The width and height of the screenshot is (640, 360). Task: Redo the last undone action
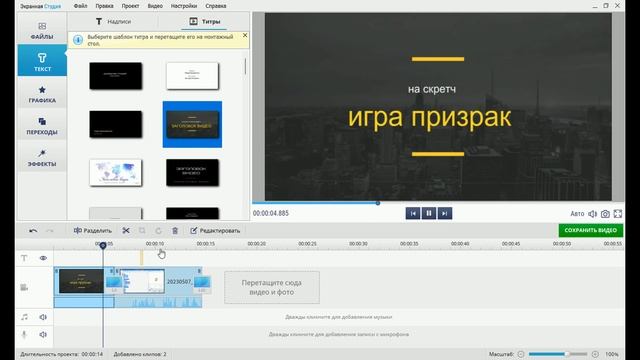coord(49,231)
